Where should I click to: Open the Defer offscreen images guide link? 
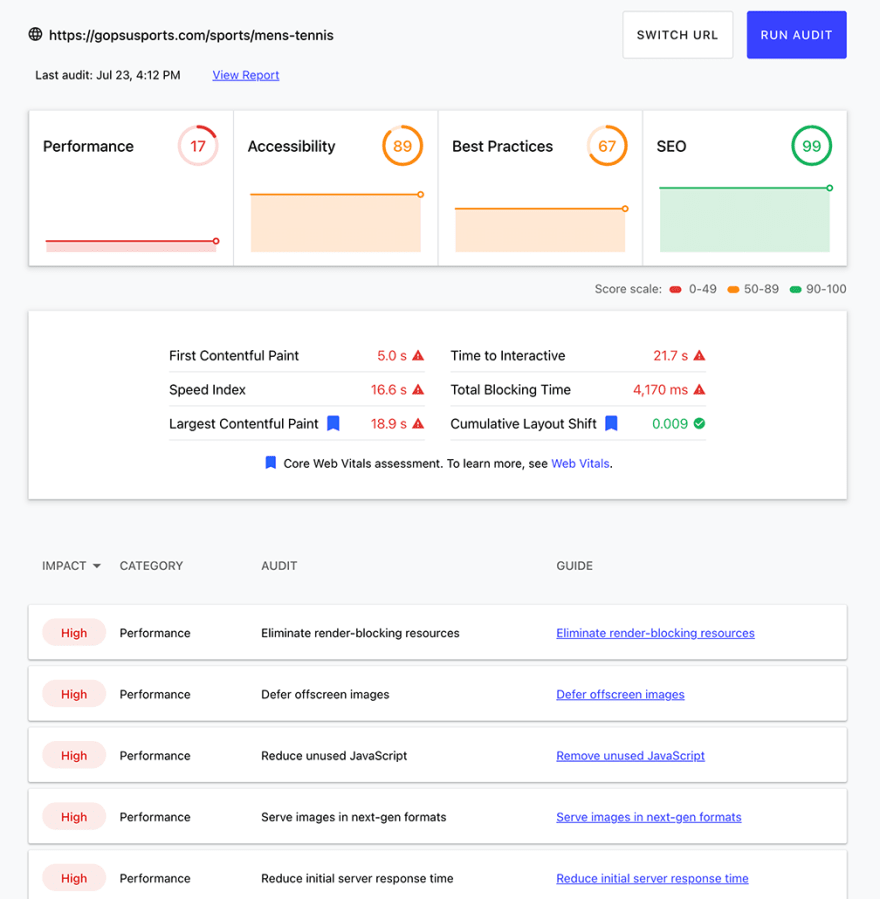(x=620, y=694)
